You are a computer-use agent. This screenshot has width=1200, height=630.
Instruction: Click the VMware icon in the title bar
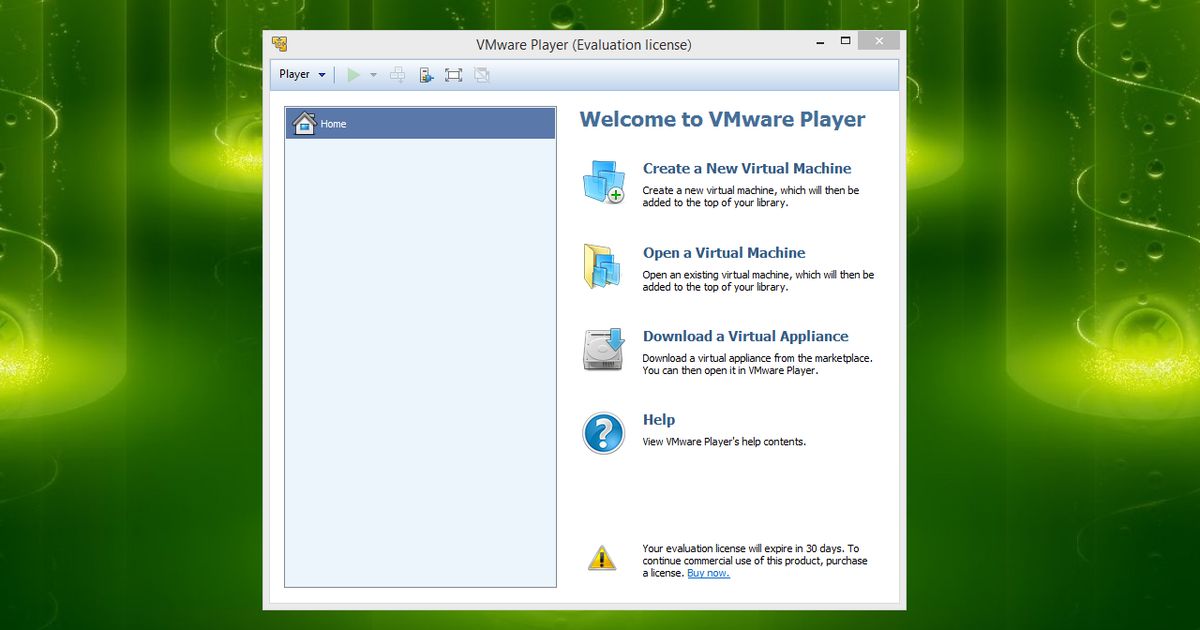(280, 44)
